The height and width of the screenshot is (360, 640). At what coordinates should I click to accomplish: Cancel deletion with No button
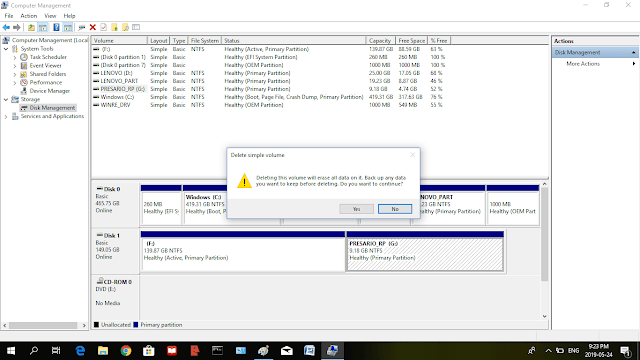(x=395, y=209)
